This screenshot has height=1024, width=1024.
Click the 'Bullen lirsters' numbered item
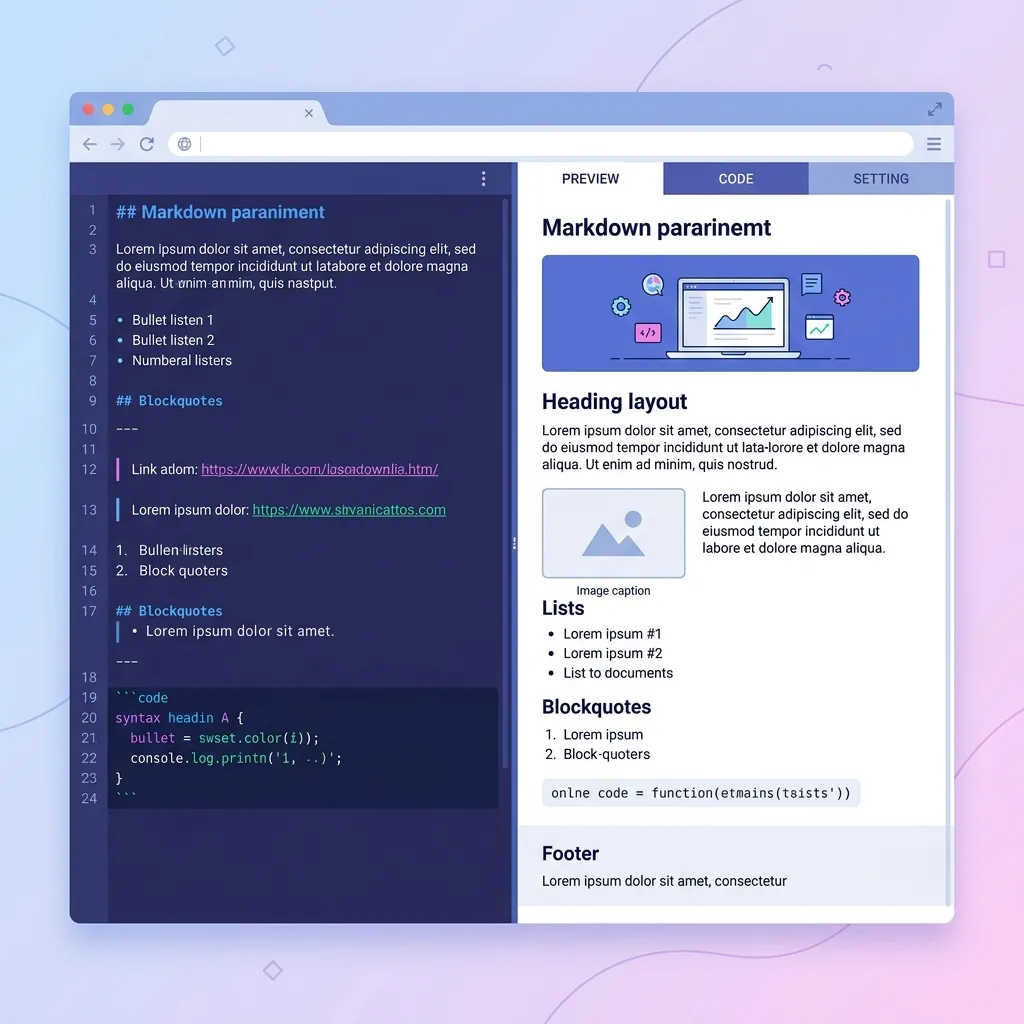(x=170, y=551)
